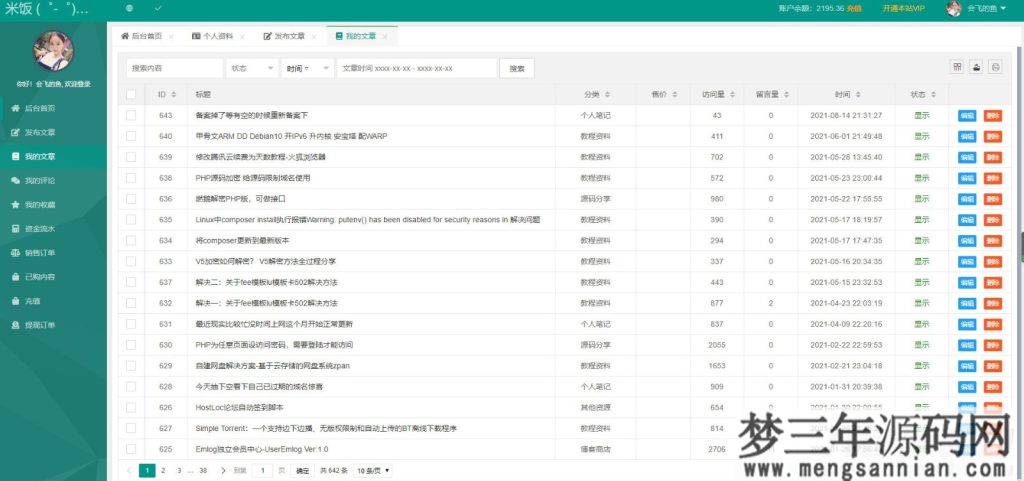
Task: Delete the article with ID 640
Action: tap(993, 136)
